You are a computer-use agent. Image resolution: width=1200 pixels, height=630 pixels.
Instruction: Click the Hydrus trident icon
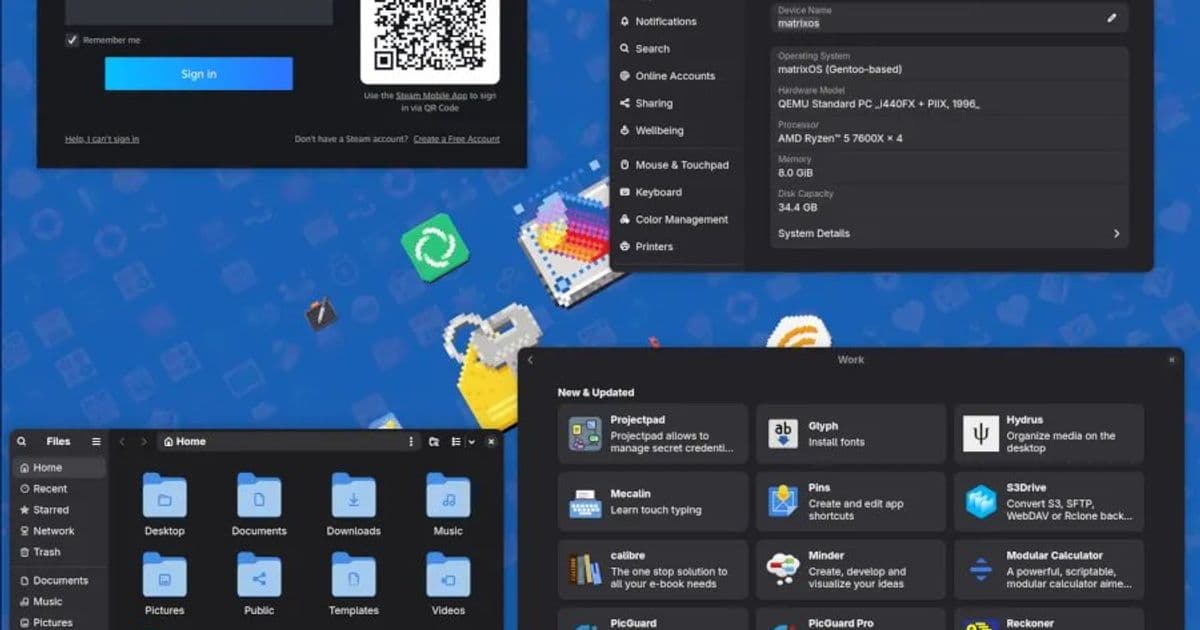[x=981, y=432]
